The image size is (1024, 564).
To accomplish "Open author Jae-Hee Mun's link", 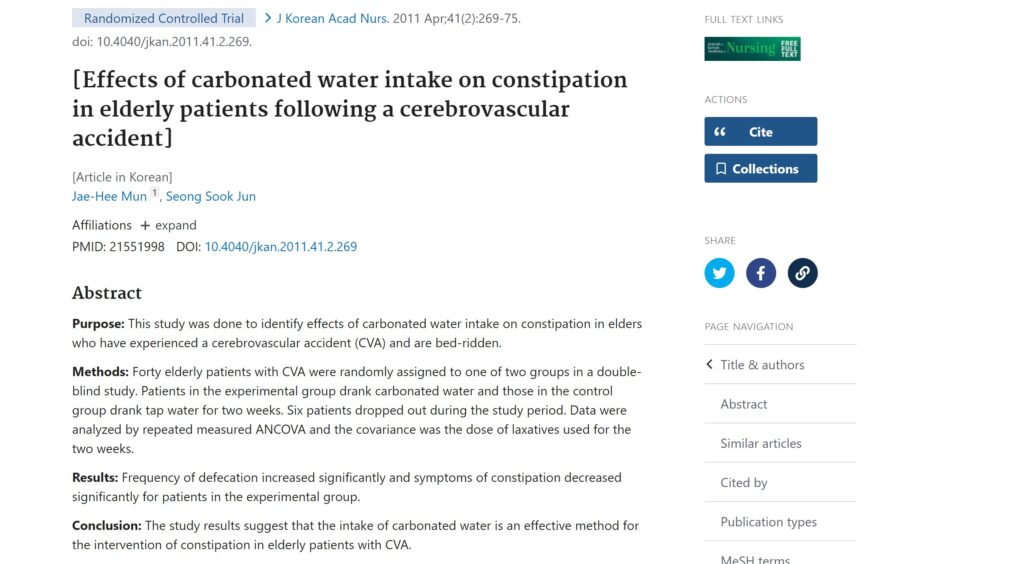I will pos(109,196).
